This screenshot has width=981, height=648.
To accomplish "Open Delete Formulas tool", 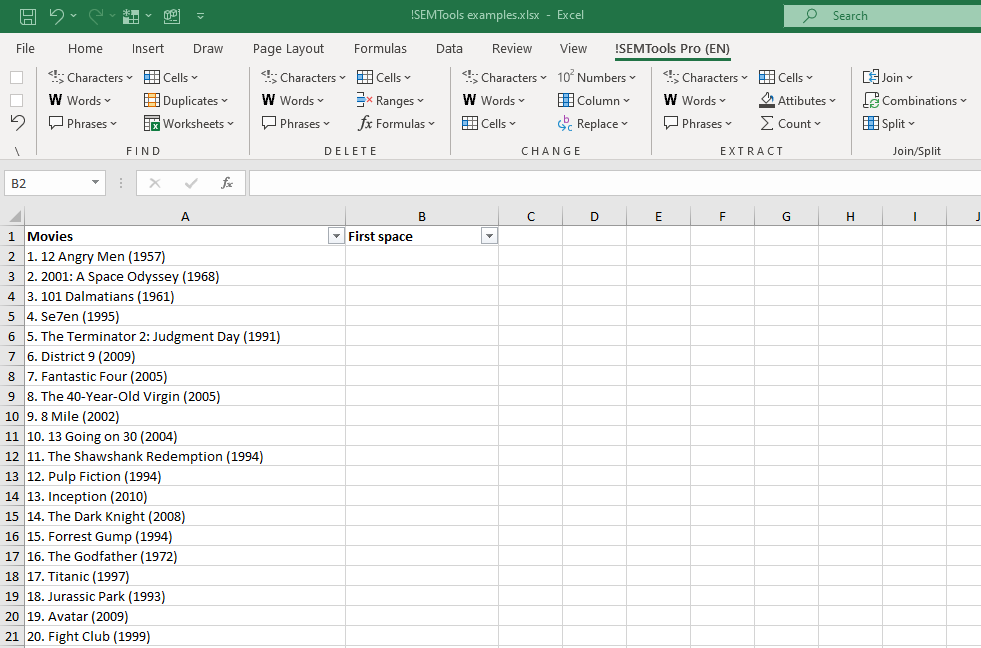I will [x=396, y=124].
